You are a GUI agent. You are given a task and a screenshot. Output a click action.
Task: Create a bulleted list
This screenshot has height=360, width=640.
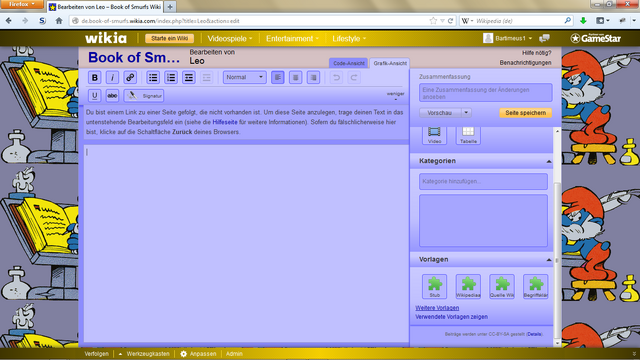(x=153, y=77)
